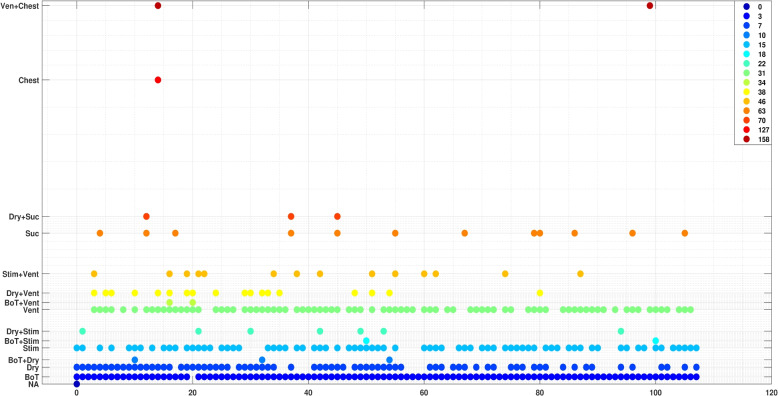Click the x-axis tick label 20

click(192, 392)
